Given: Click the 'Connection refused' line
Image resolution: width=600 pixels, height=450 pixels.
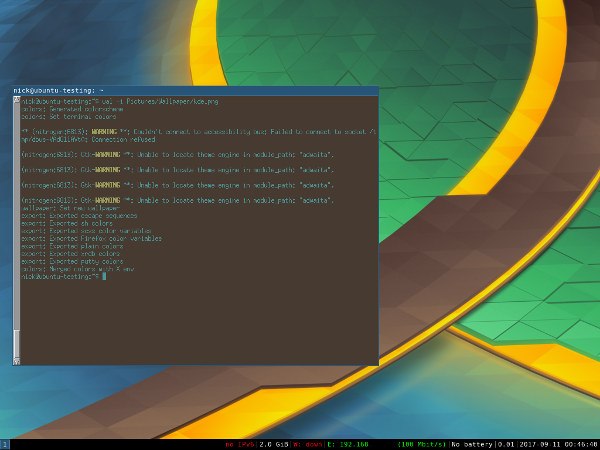Looking at the screenshot, I should click(88, 139).
